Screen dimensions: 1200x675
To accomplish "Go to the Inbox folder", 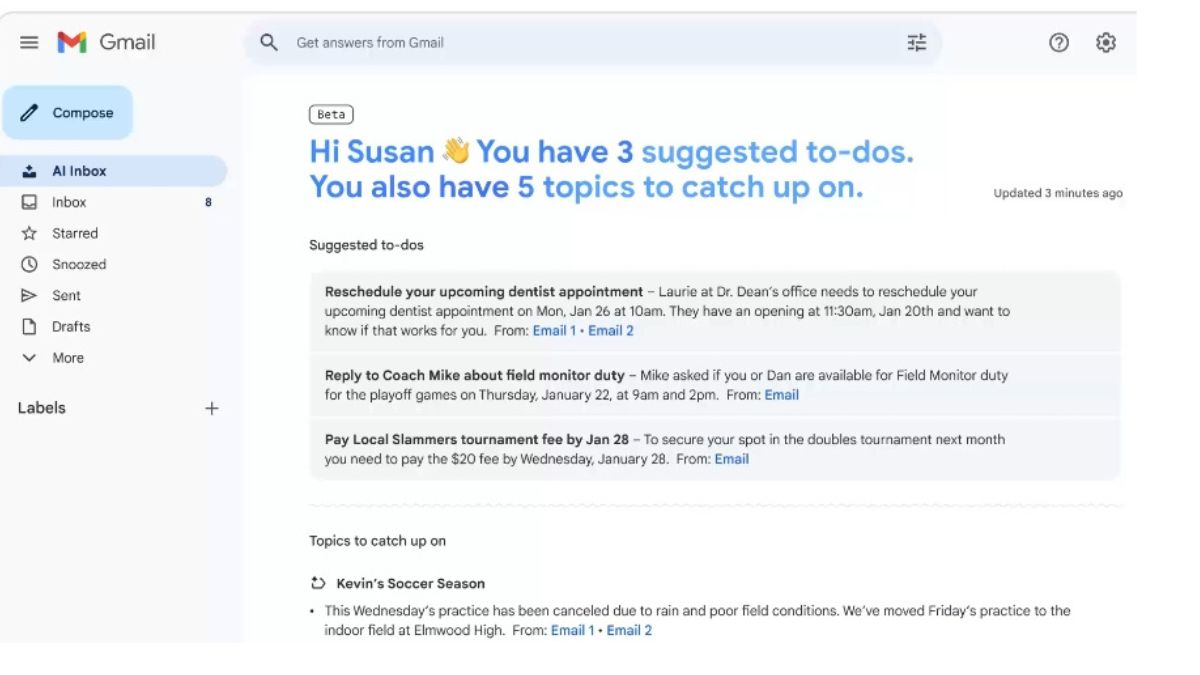I will coord(69,202).
